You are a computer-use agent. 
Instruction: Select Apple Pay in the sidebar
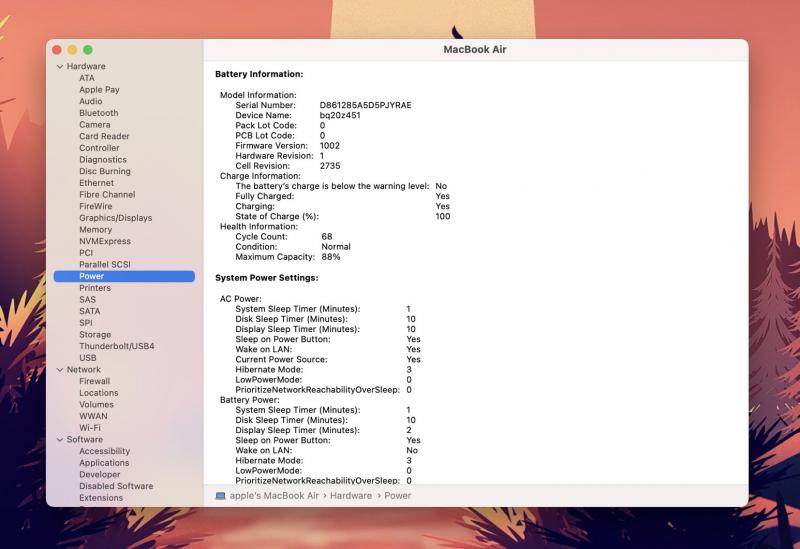[x=99, y=90]
